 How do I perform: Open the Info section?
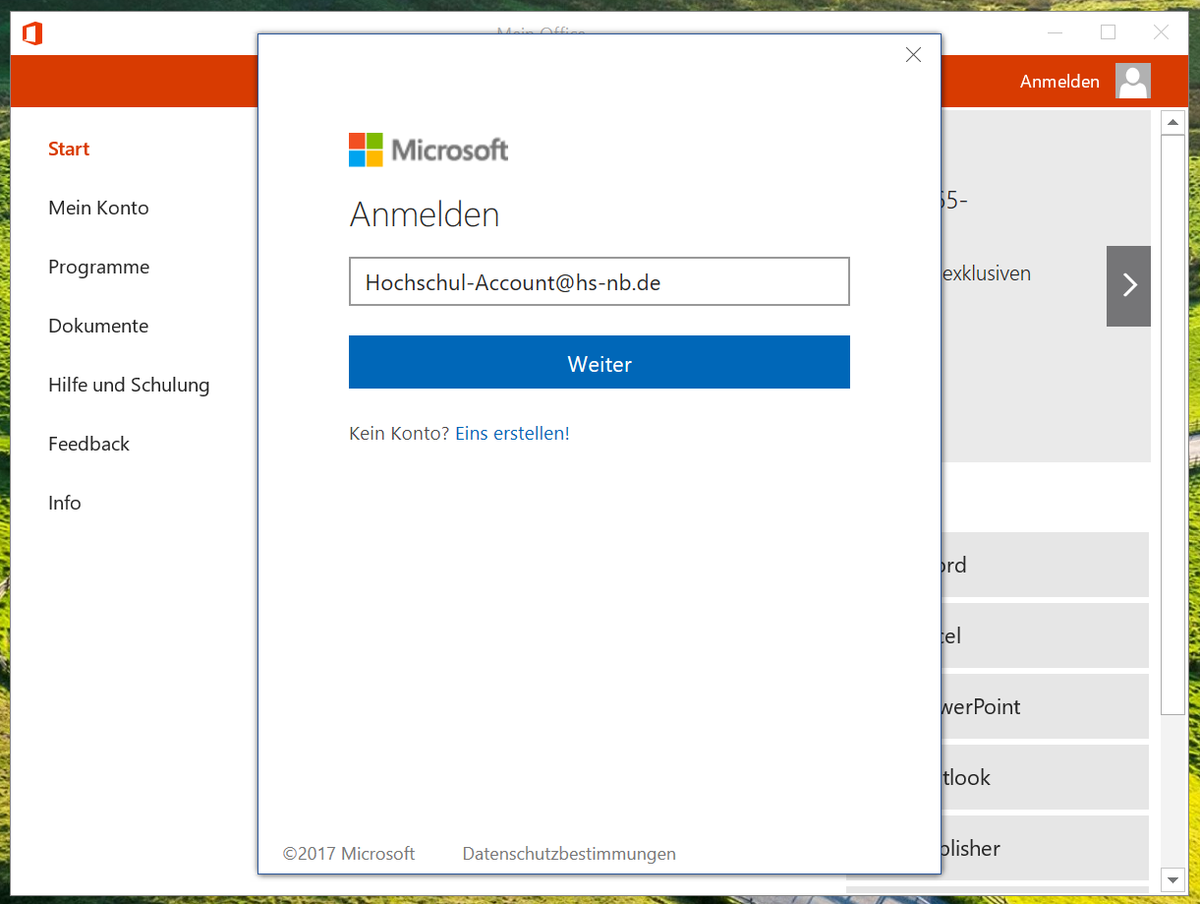coord(64,503)
